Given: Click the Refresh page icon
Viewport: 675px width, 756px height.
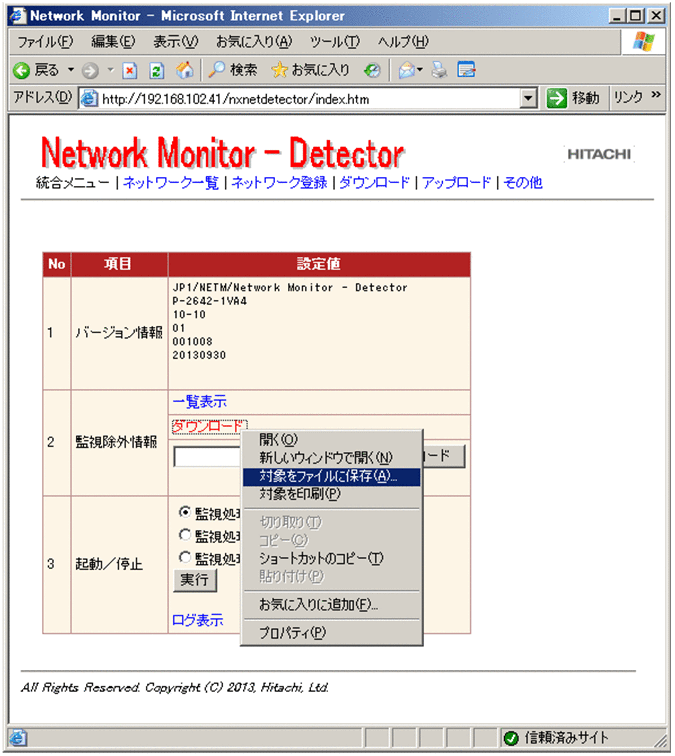Looking at the screenshot, I should tap(156, 71).
